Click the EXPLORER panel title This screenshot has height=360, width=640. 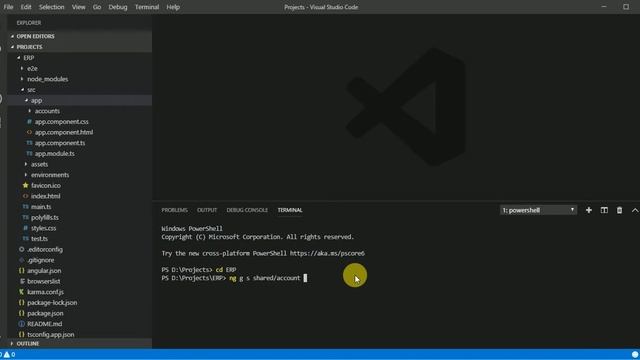click(x=29, y=23)
